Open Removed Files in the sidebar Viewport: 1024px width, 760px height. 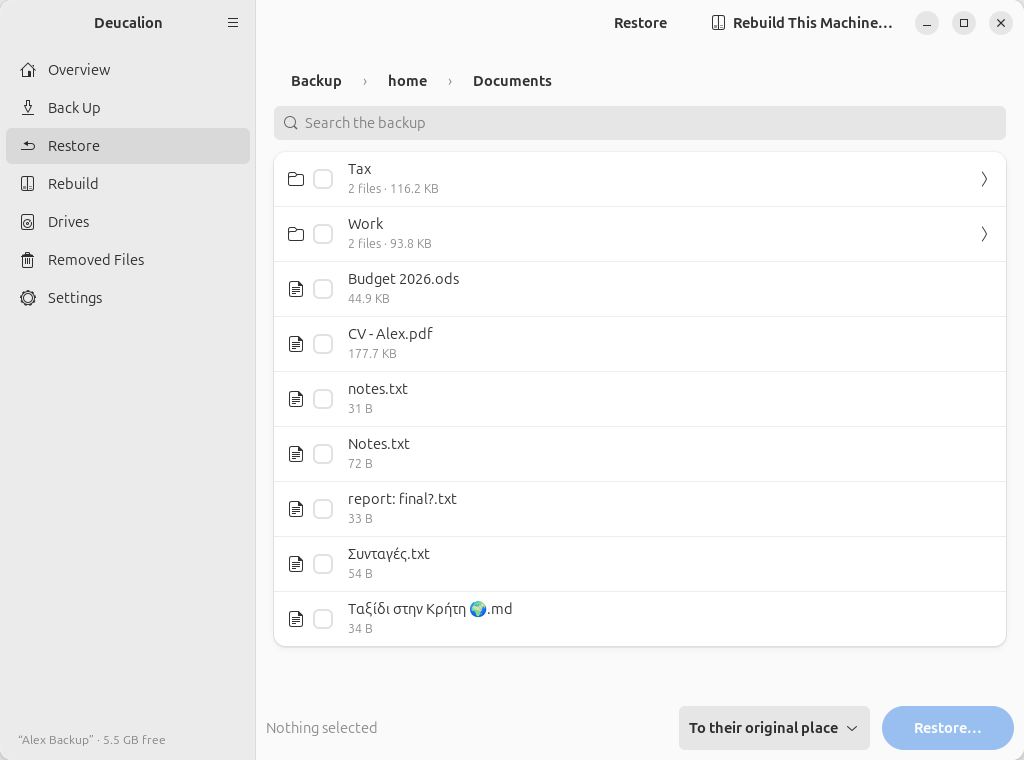[128, 260]
